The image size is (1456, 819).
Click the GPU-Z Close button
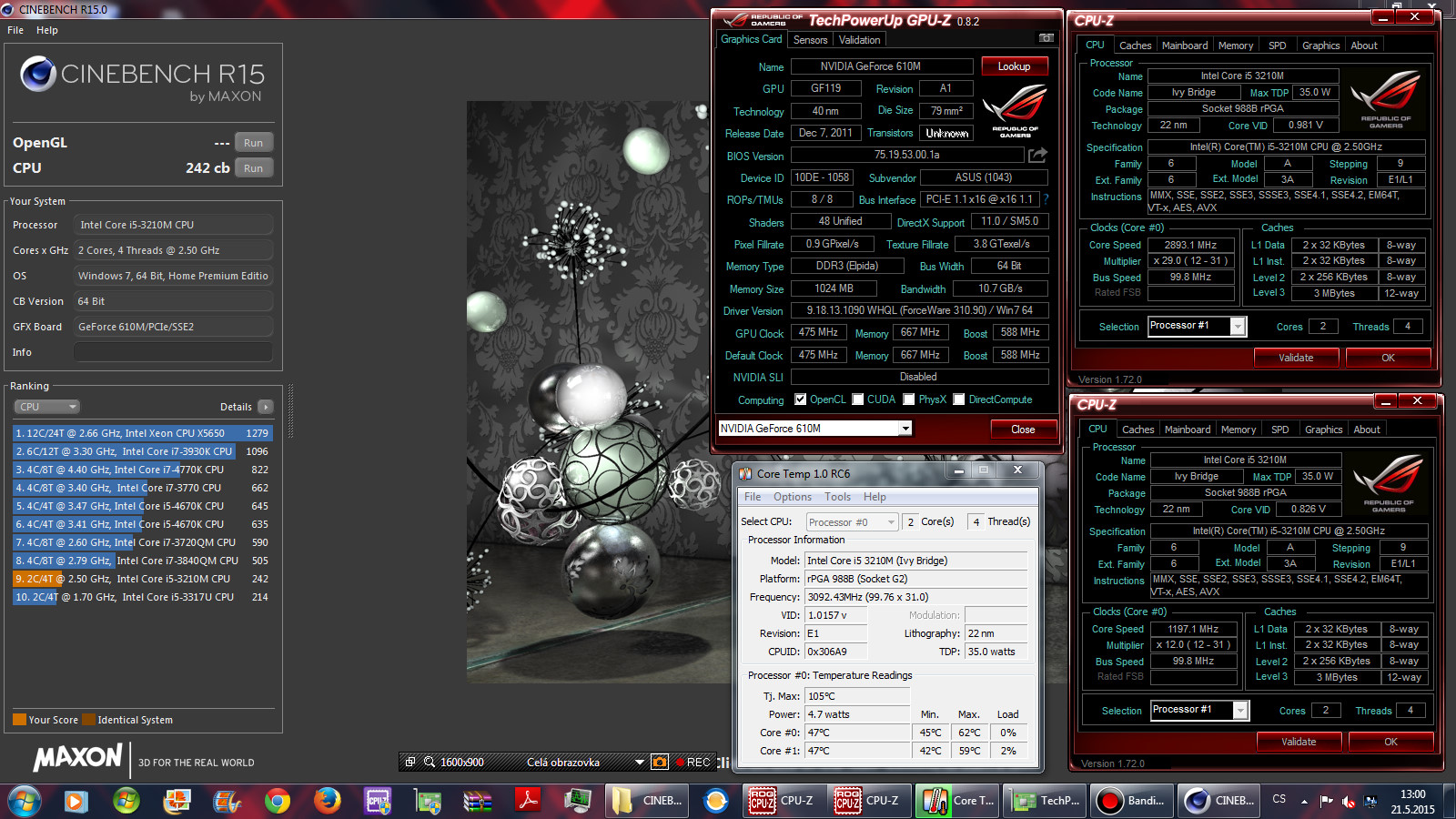(x=1023, y=430)
